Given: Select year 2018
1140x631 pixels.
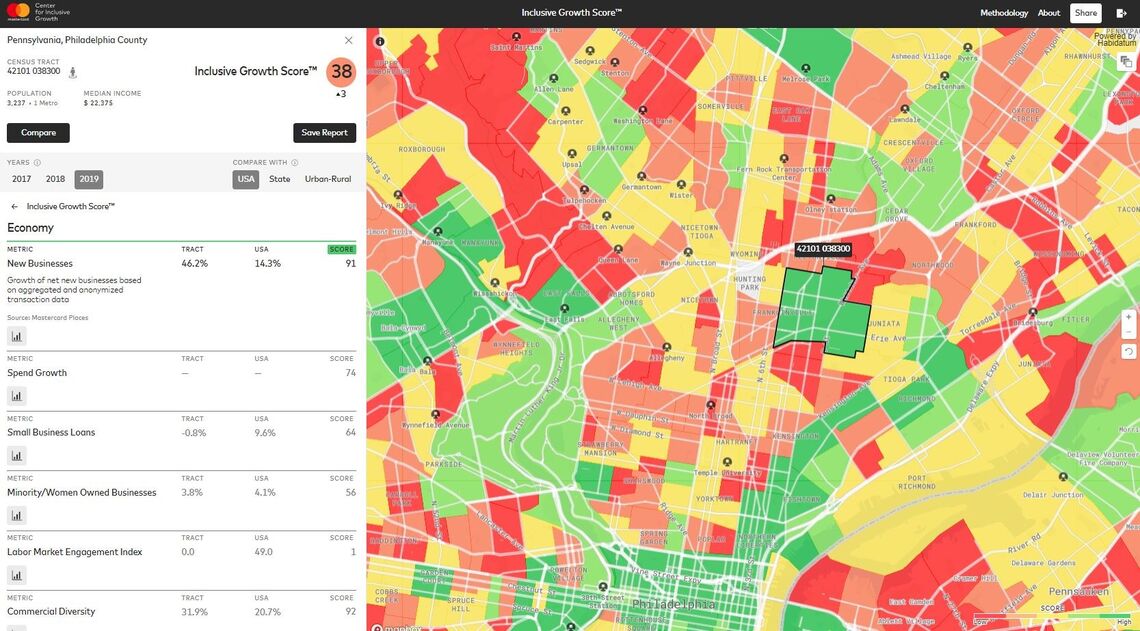Looking at the screenshot, I should (x=55, y=180).
